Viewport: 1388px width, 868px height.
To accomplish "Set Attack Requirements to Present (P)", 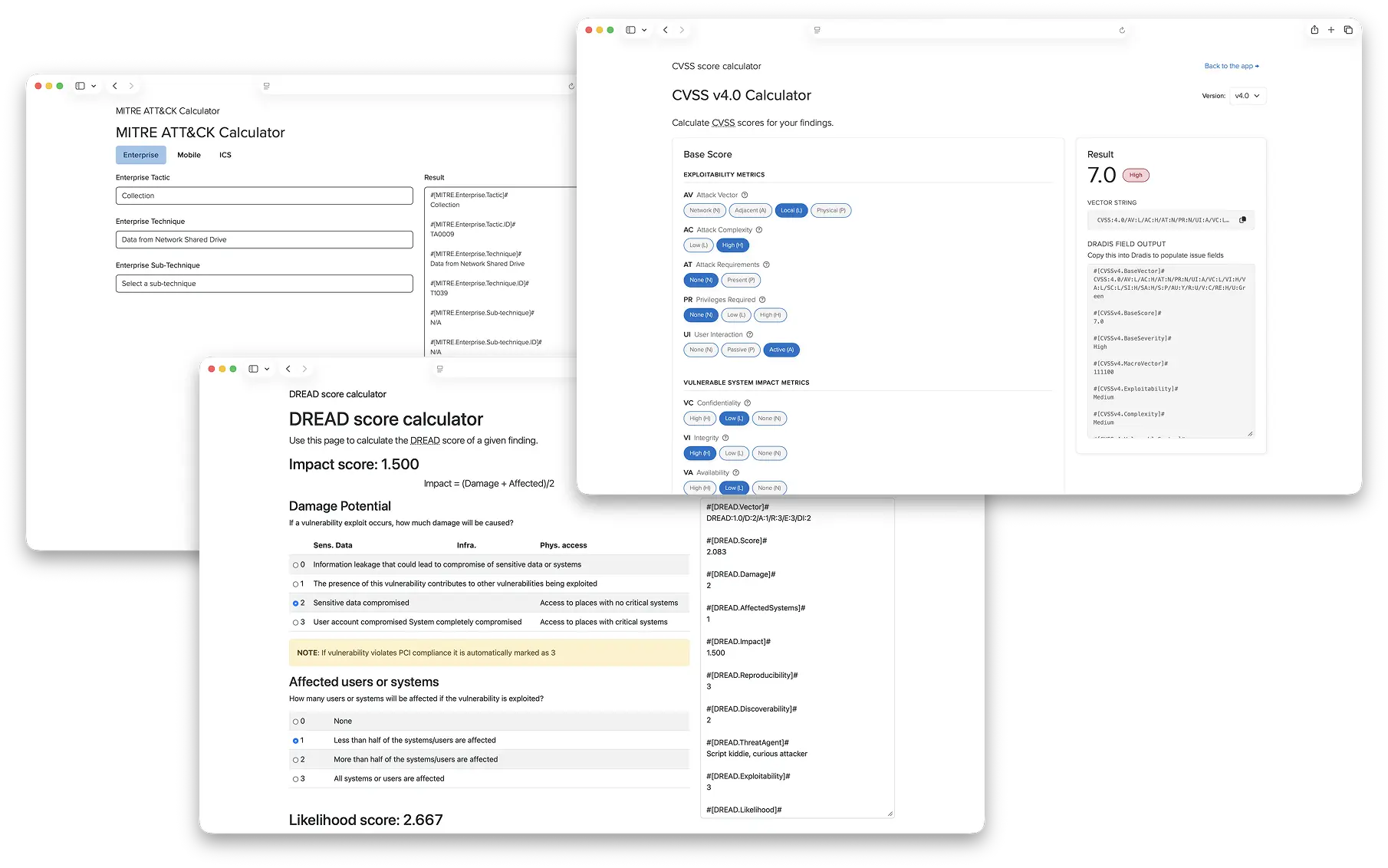I will pos(741,280).
